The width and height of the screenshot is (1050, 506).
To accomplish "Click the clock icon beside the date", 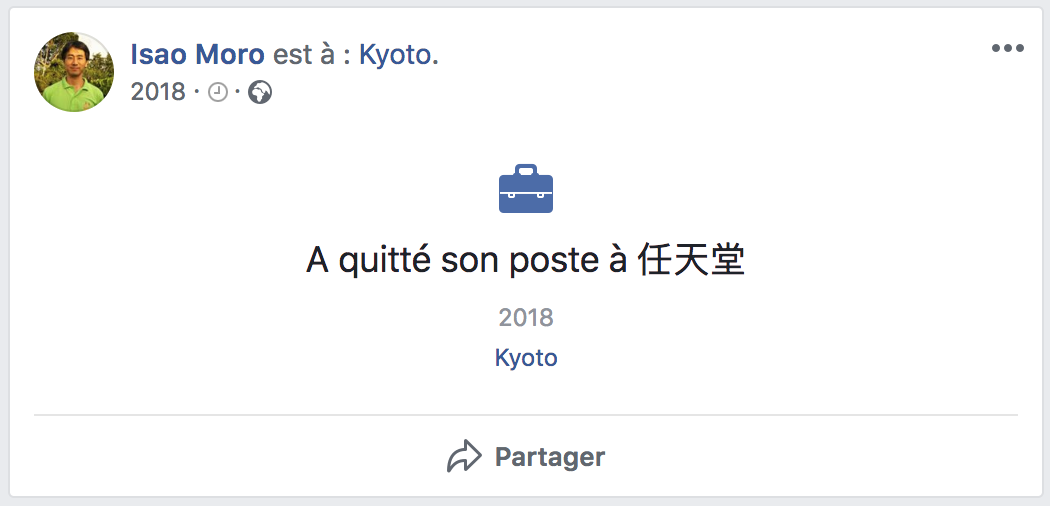I will click(x=218, y=92).
